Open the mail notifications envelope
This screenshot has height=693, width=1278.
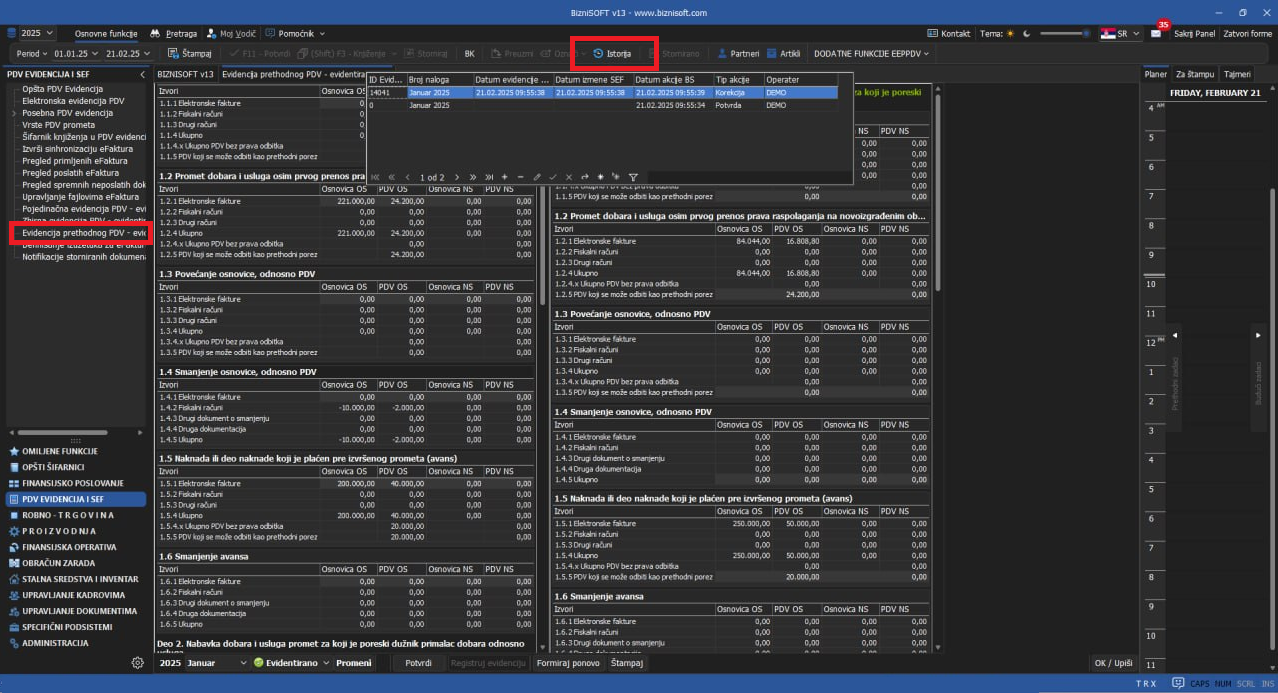(x=1156, y=33)
